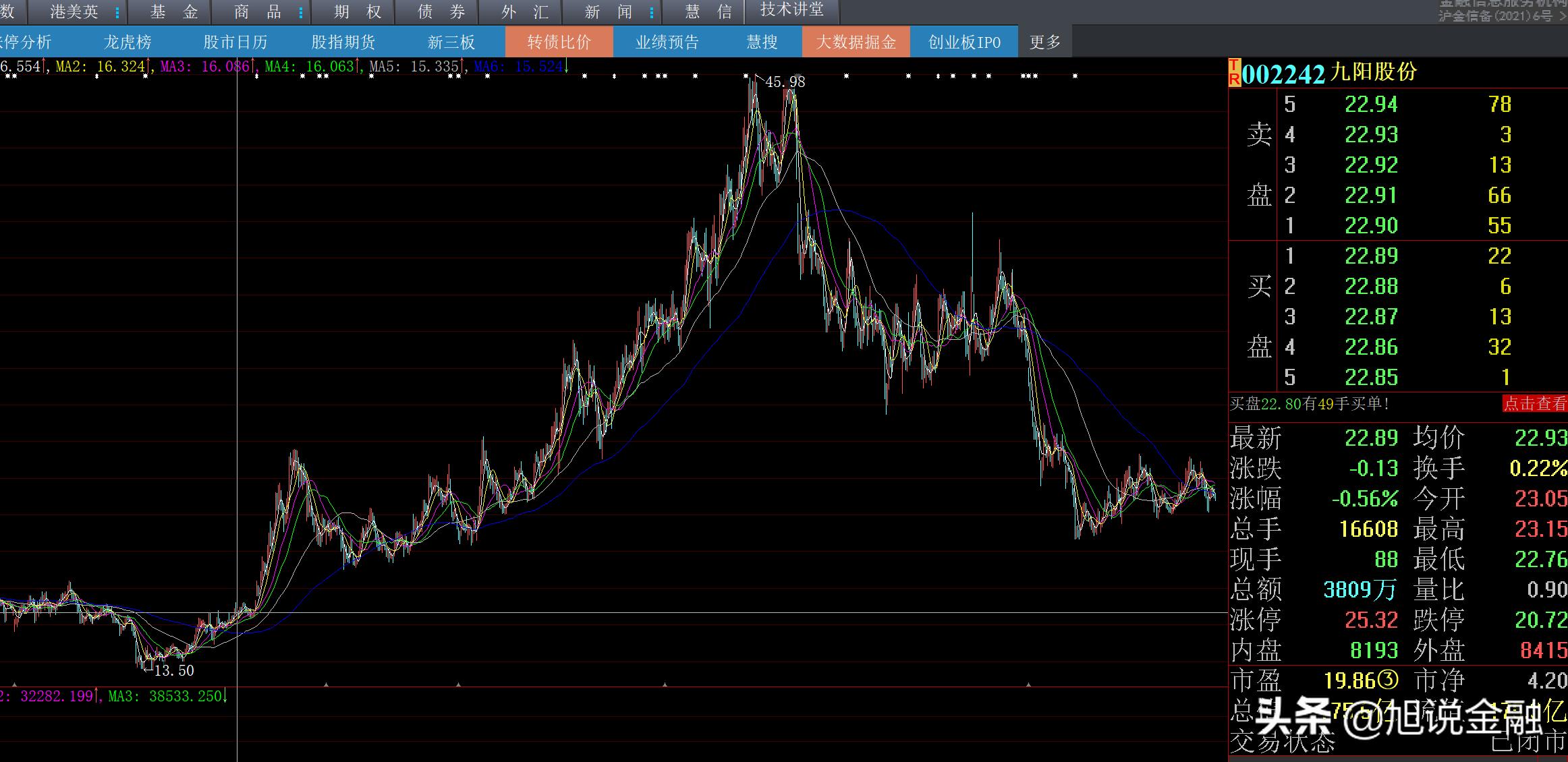The image size is (1568, 762).
Task: Open the 外汇 menu item
Action: (x=524, y=12)
